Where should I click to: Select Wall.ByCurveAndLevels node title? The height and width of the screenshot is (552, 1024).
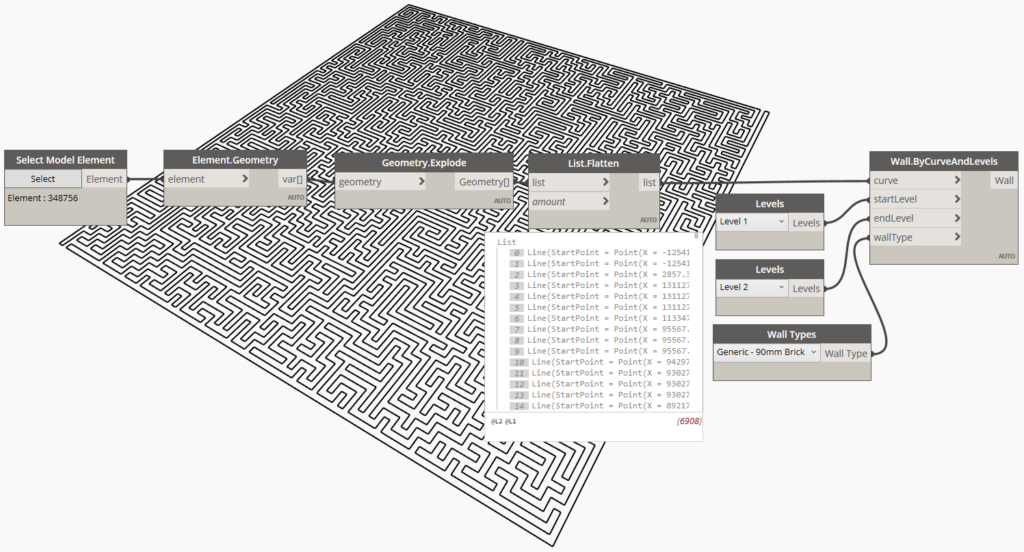[x=944, y=161]
